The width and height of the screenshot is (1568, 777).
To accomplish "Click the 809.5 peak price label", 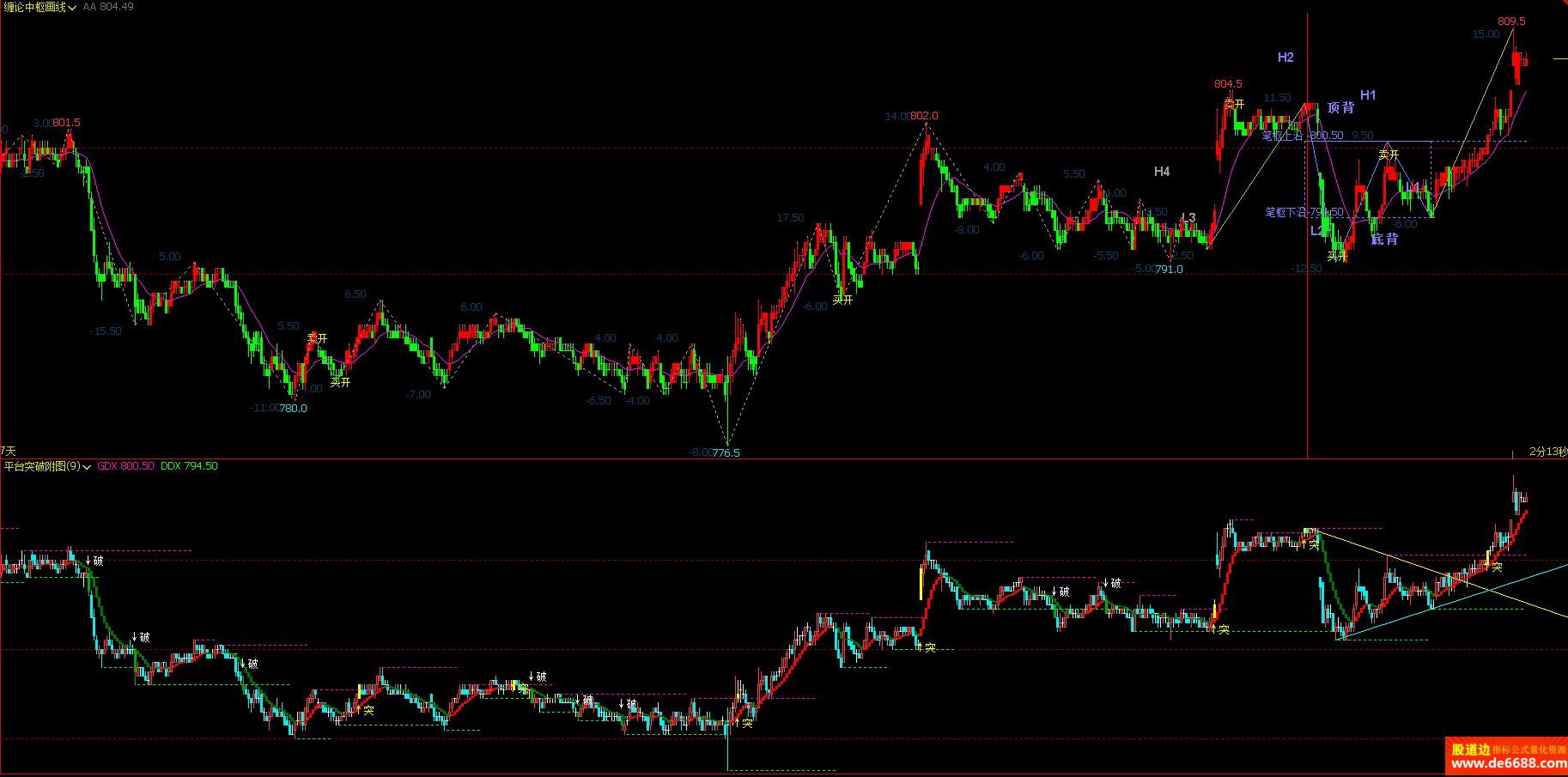I will [1511, 21].
